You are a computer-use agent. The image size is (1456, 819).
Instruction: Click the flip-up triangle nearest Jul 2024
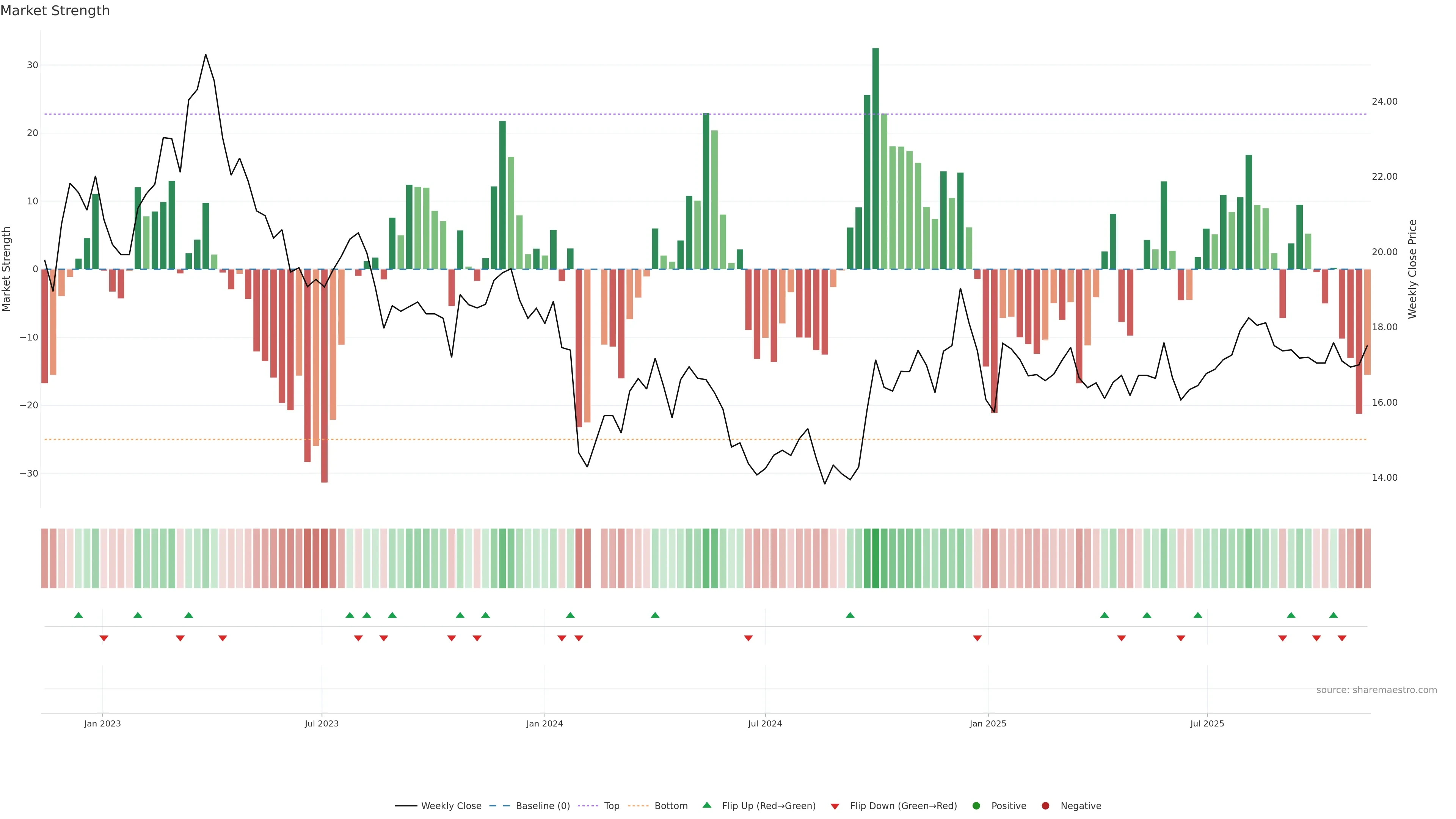pos(850,615)
